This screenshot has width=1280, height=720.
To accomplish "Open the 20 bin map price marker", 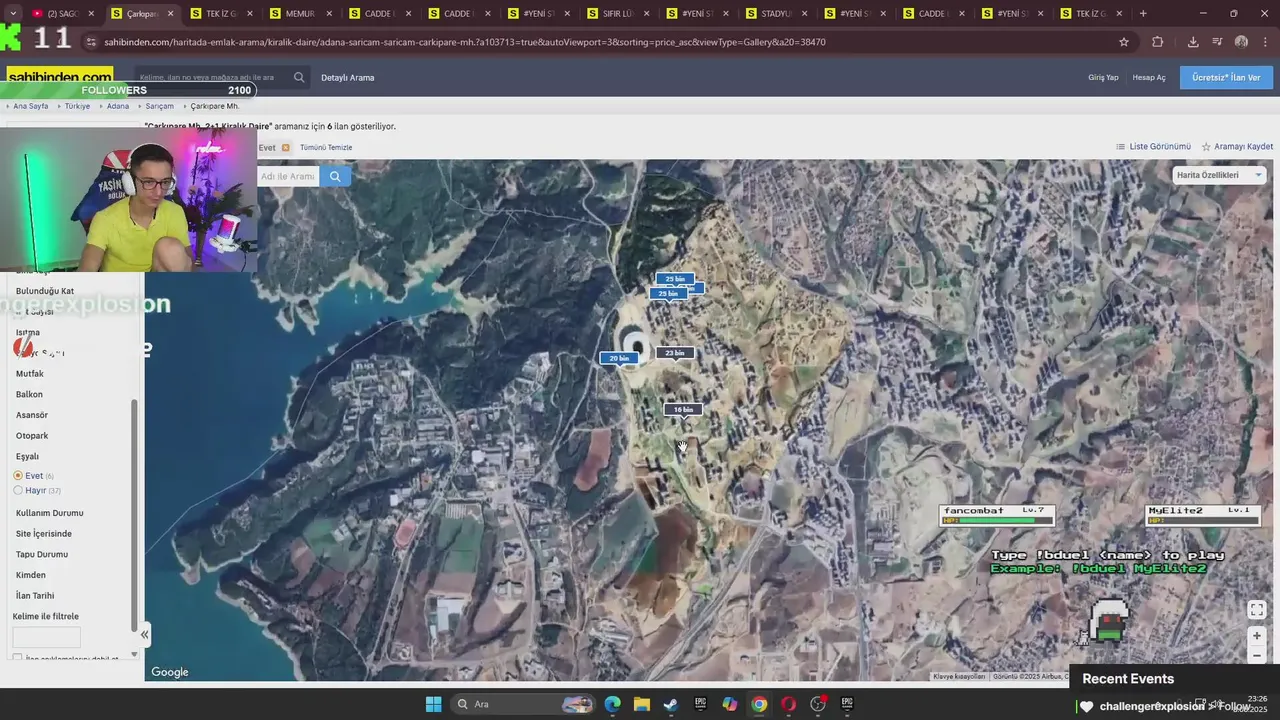I will [619, 358].
